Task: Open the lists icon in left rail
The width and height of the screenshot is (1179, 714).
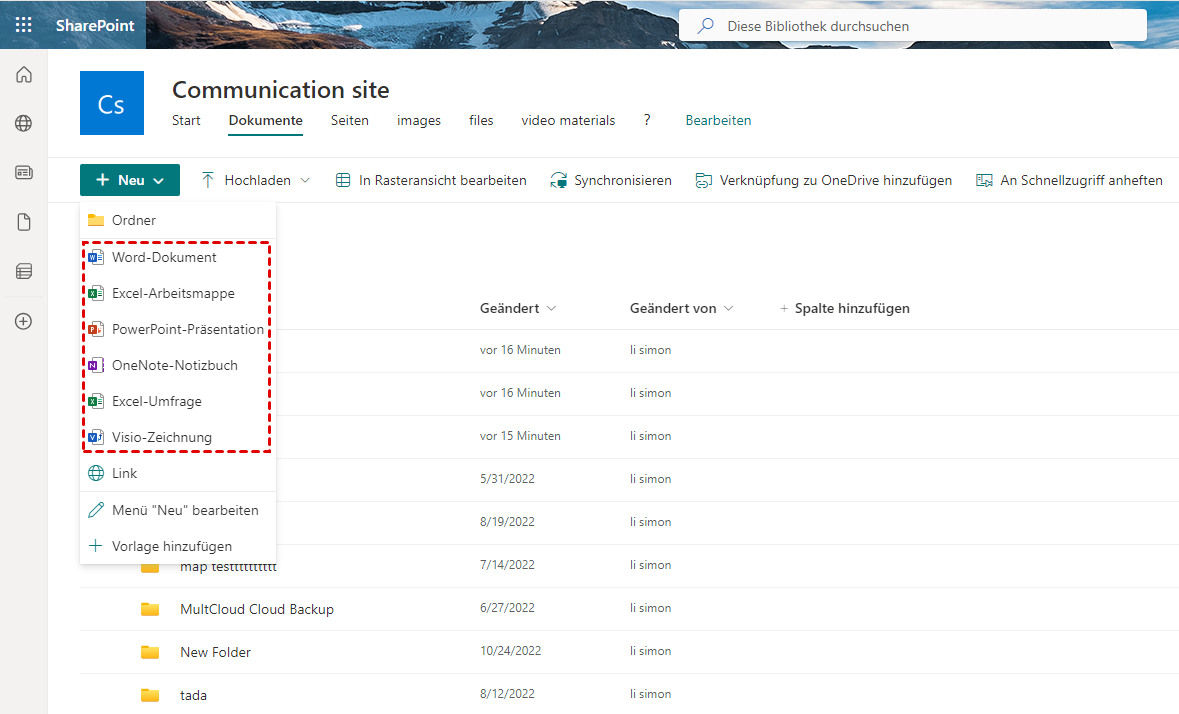Action: pyautogui.click(x=24, y=271)
